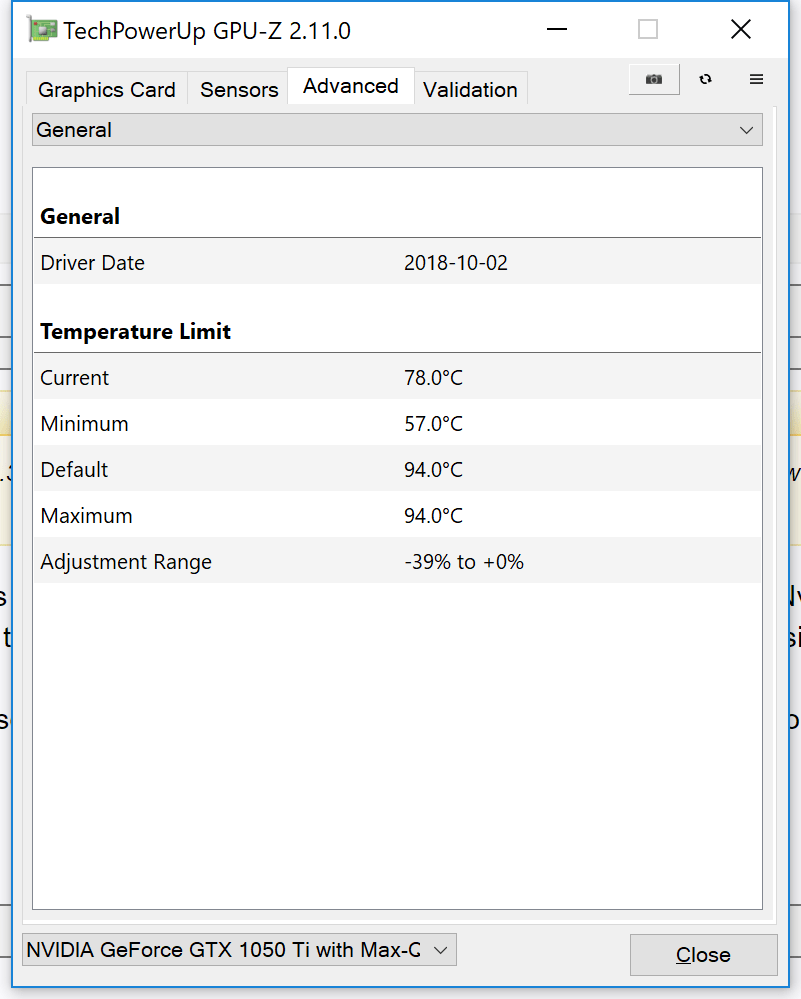Image resolution: width=801 pixels, height=999 pixels.
Task: Click the Current temperature value 78.0°C
Action: pyautogui.click(x=433, y=378)
